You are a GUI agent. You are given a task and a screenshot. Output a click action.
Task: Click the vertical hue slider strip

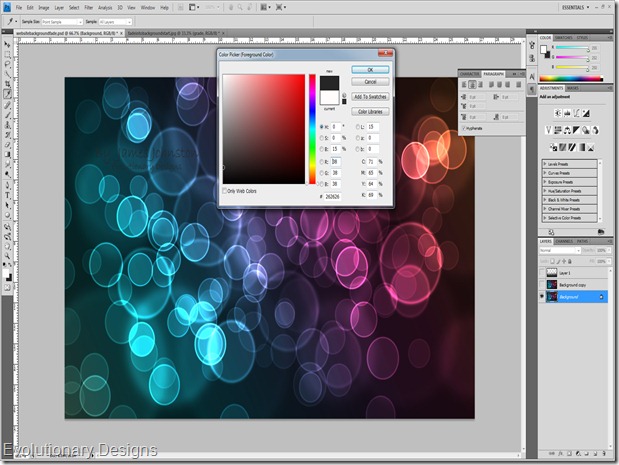coord(312,129)
